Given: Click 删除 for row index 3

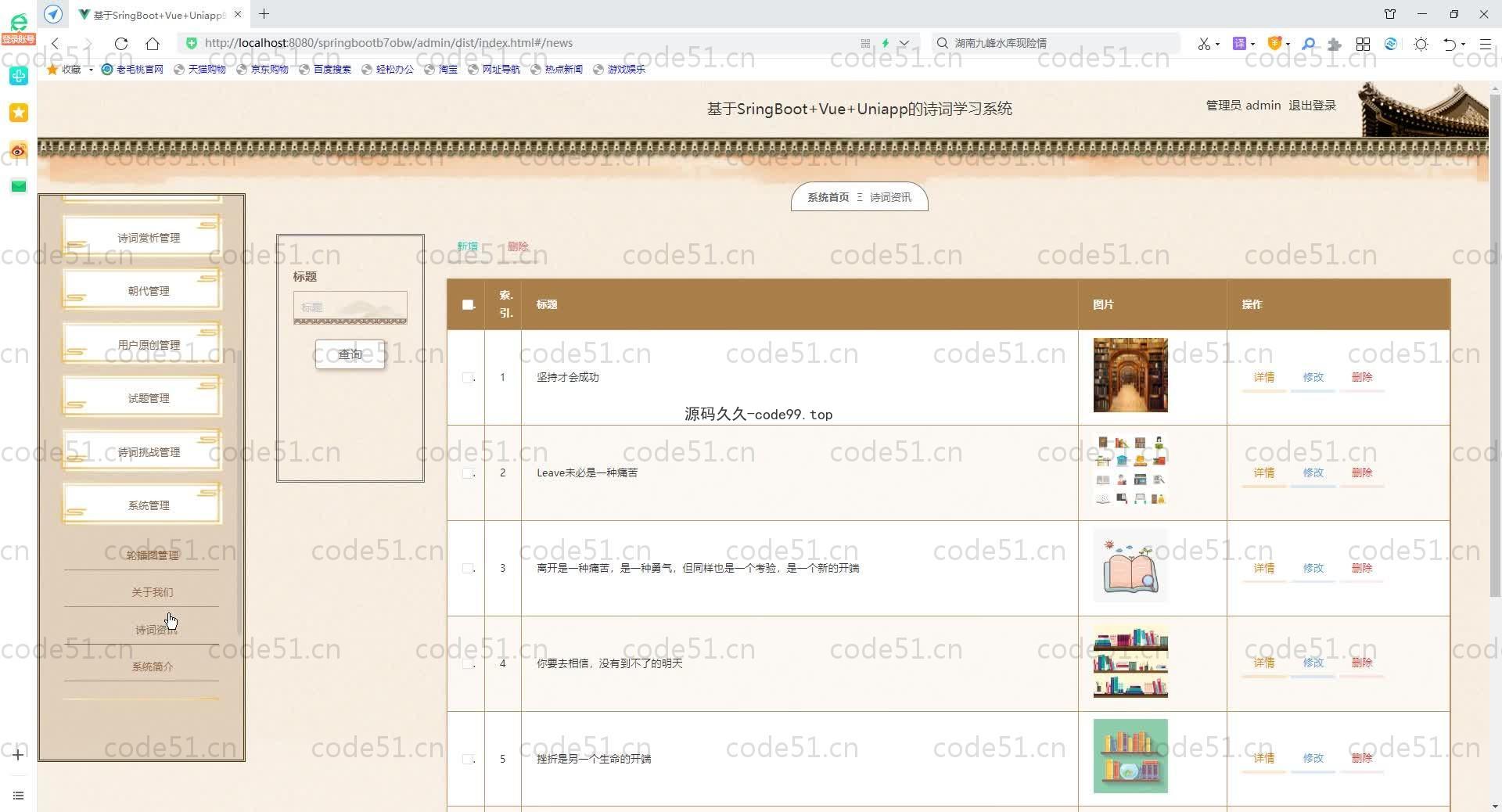Looking at the screenshot, I should coord(1362,568).
